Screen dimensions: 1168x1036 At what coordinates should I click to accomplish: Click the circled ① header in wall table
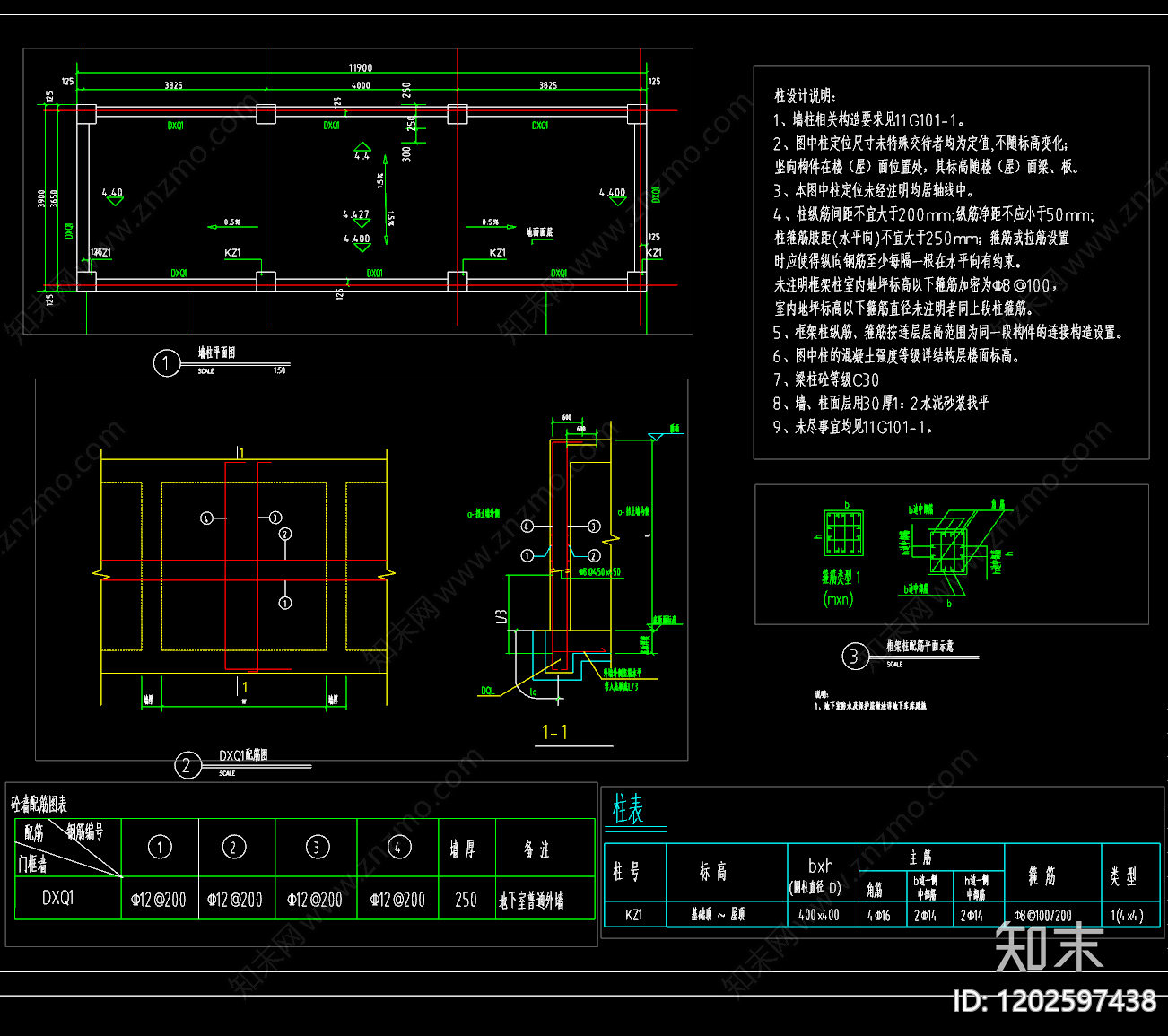[x=160, y=848]
